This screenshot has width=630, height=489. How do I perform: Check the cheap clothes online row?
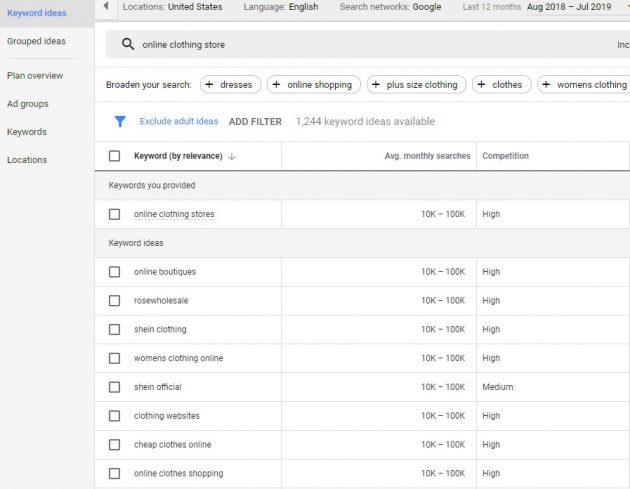115,445
